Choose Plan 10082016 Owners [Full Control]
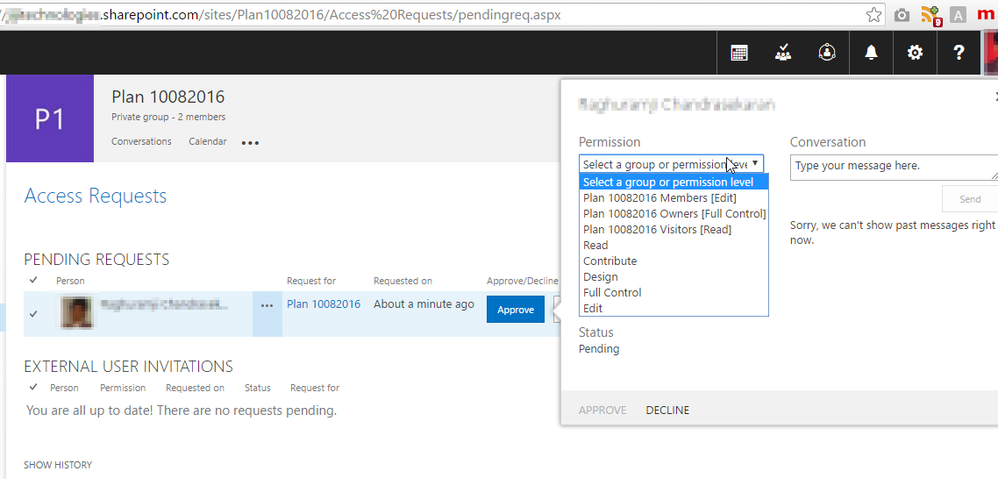 673,214
